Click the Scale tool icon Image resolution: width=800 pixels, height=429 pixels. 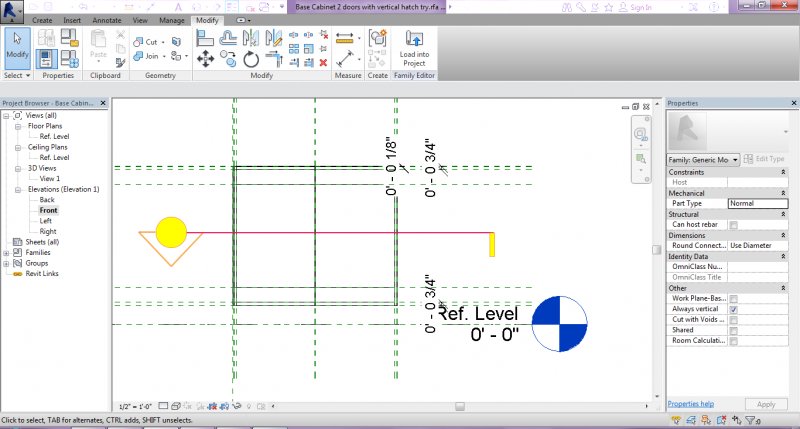[309, 48]
